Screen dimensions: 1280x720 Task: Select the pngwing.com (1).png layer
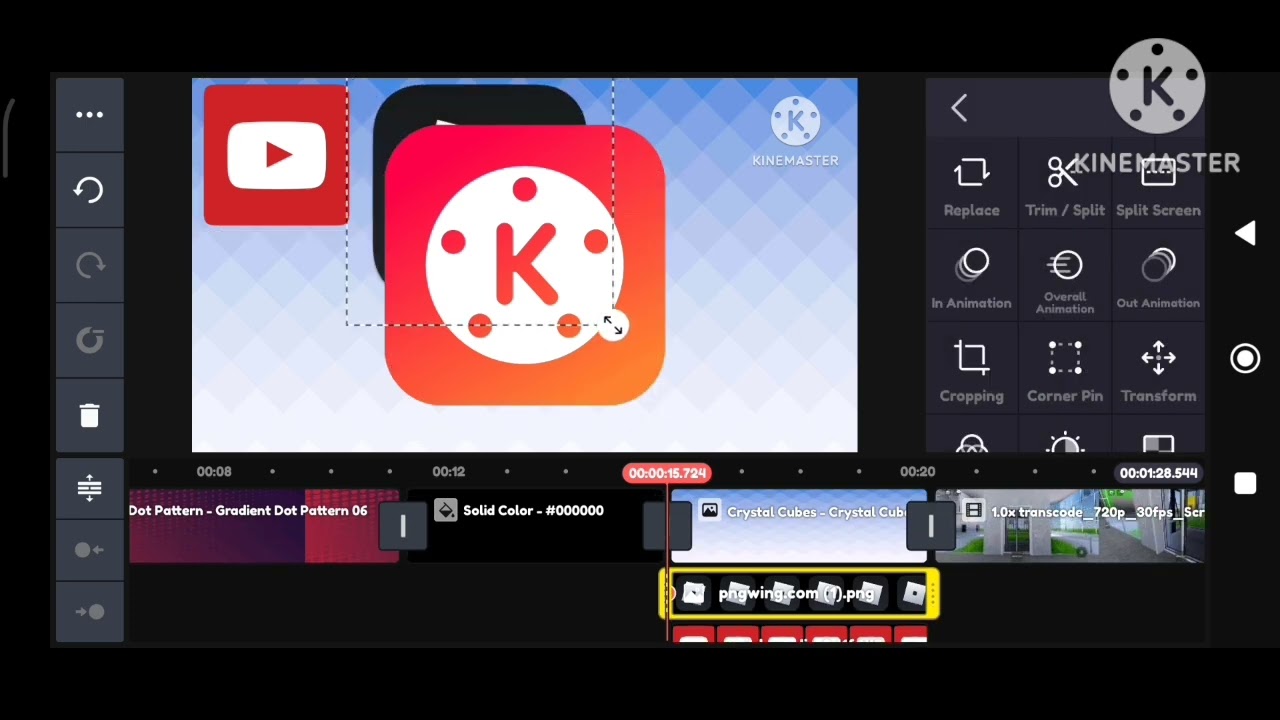tap(799, 594)
